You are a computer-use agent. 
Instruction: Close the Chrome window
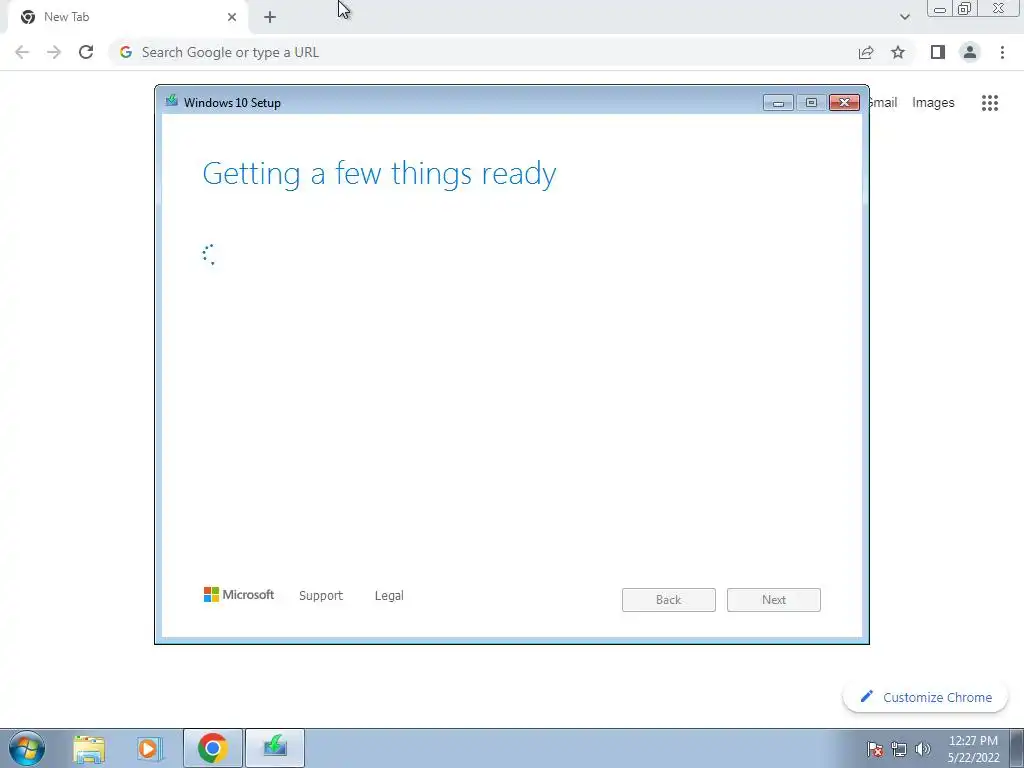[x=999, y=9]
